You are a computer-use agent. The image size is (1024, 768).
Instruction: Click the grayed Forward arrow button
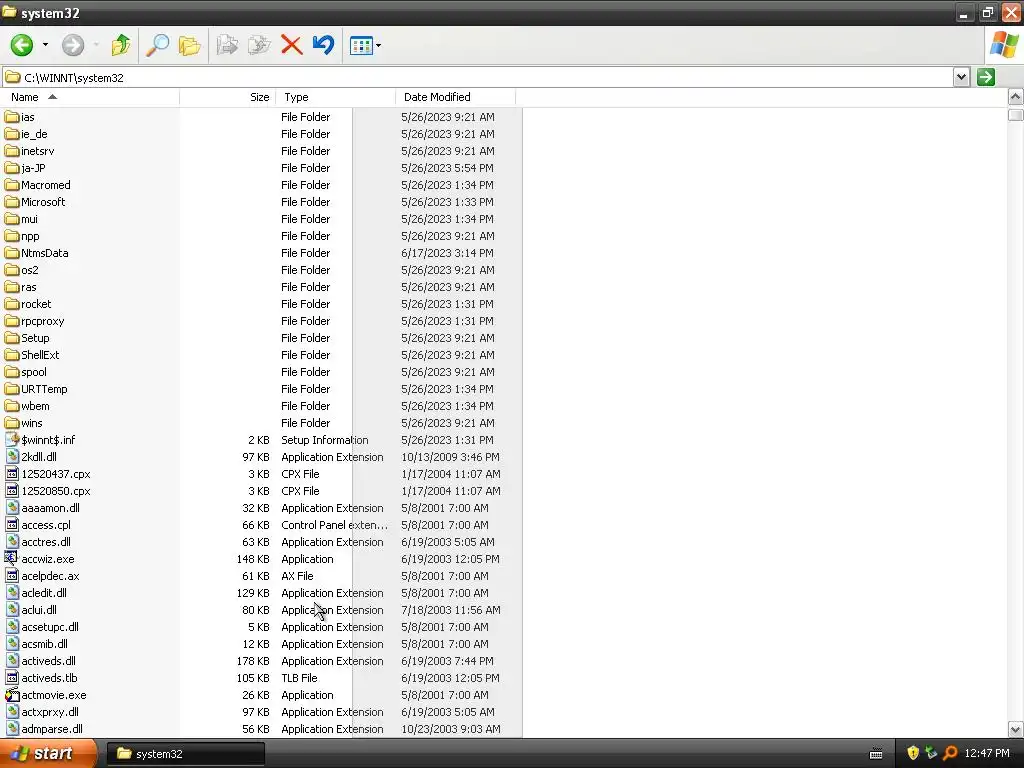click(x=72, y=45)
